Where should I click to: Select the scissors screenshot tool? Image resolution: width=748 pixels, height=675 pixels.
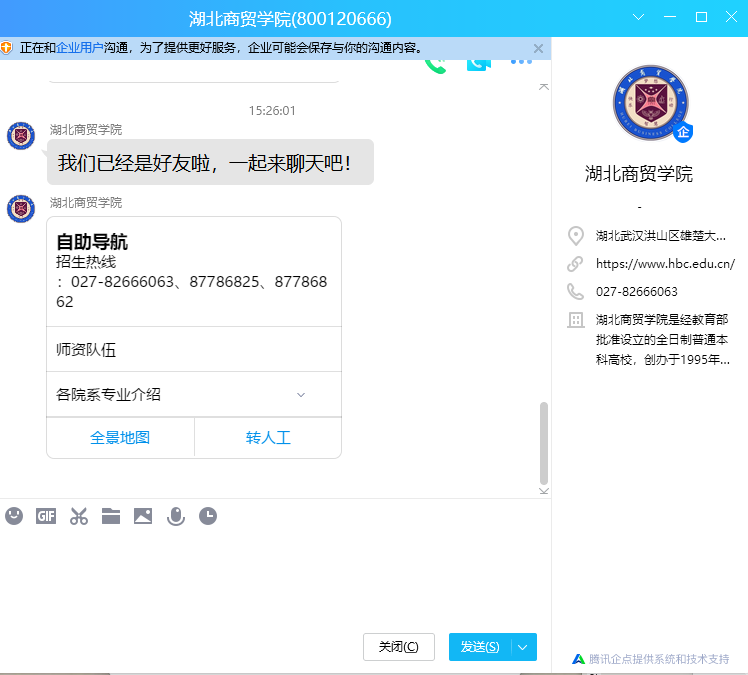pos(79,516)
